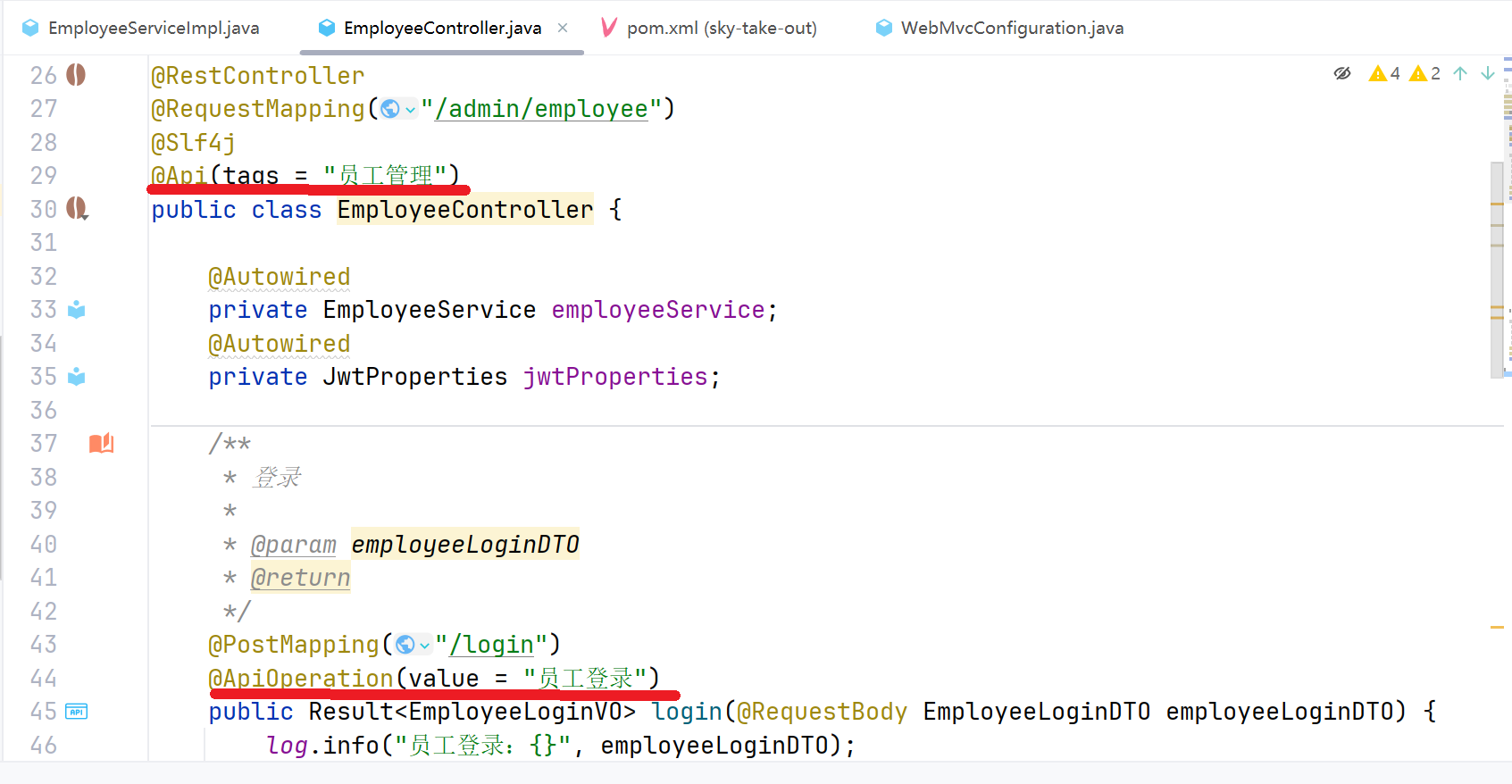Open the globe dropdown next to "/admin/employee"
Viewport: 1512px width, 784px height.
click(398, 109)
